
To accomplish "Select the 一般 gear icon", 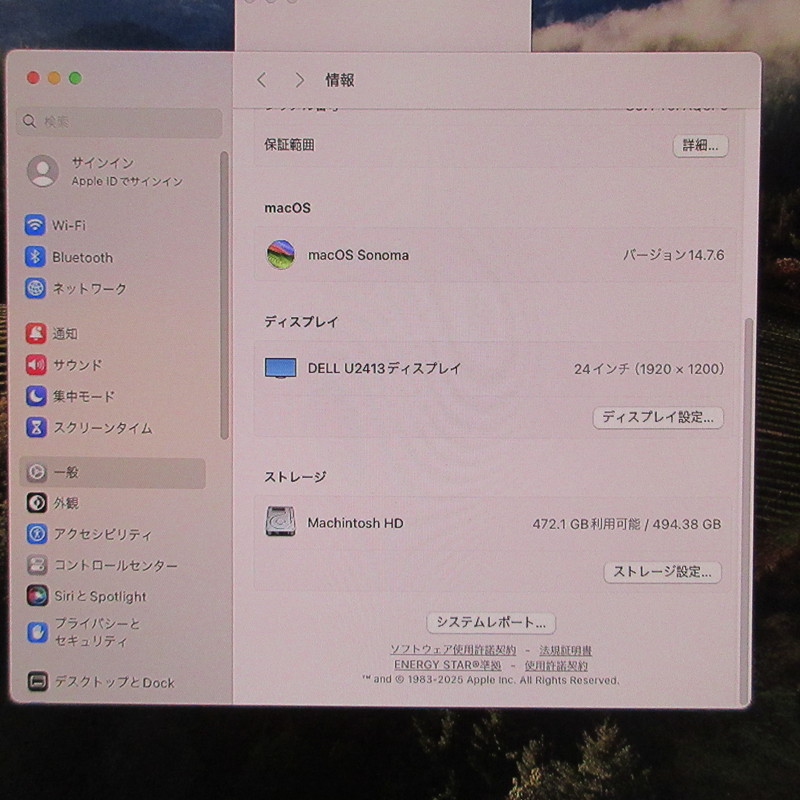I will coord(37,472).
